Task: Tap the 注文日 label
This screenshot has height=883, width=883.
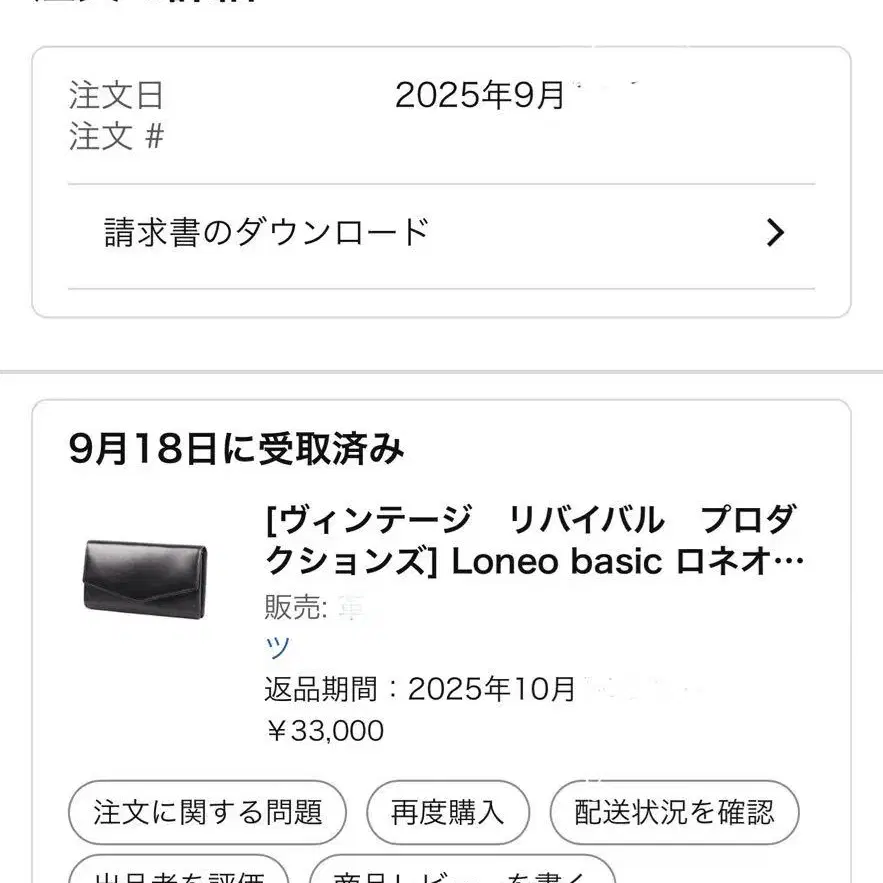Action: click(x=116, y=96)
